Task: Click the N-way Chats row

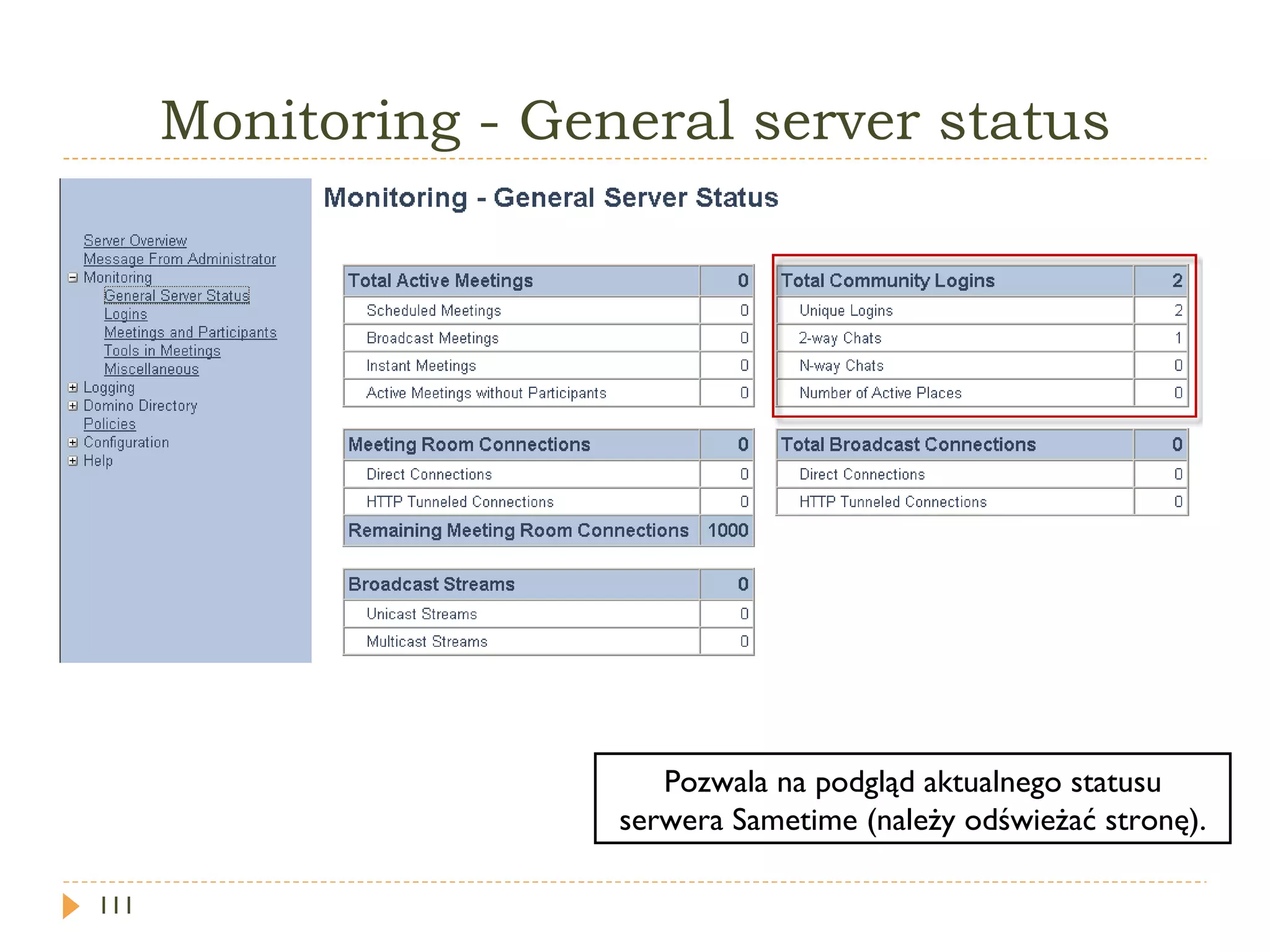Action: [982, 366]
